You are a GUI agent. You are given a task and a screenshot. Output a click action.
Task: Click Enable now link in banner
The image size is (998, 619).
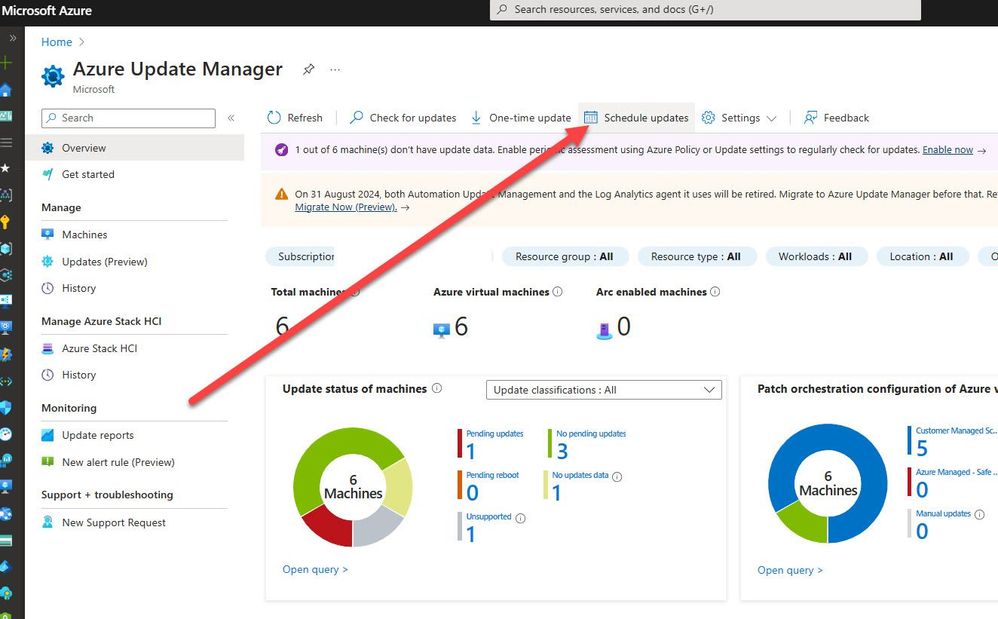(948, 150)
